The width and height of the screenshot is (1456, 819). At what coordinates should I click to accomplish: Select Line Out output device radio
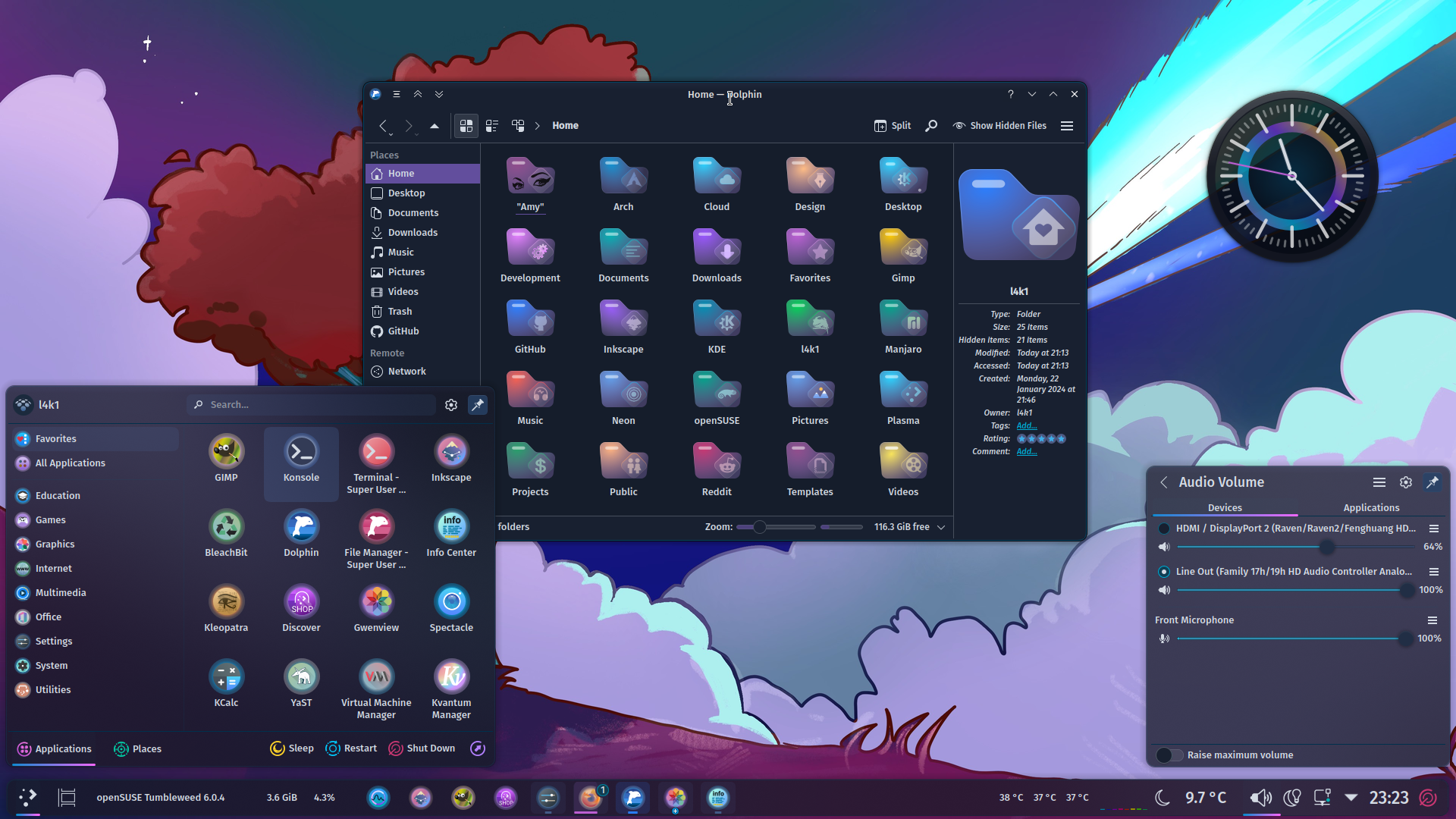point(1163,572)
